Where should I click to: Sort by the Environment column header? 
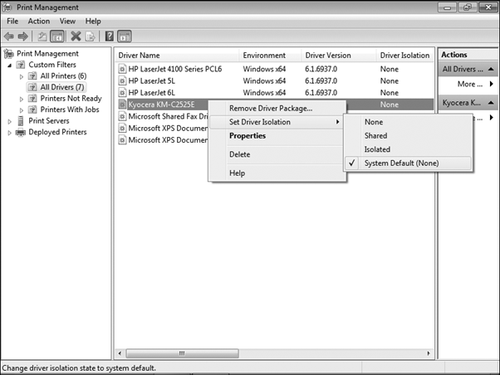(270, 55)
